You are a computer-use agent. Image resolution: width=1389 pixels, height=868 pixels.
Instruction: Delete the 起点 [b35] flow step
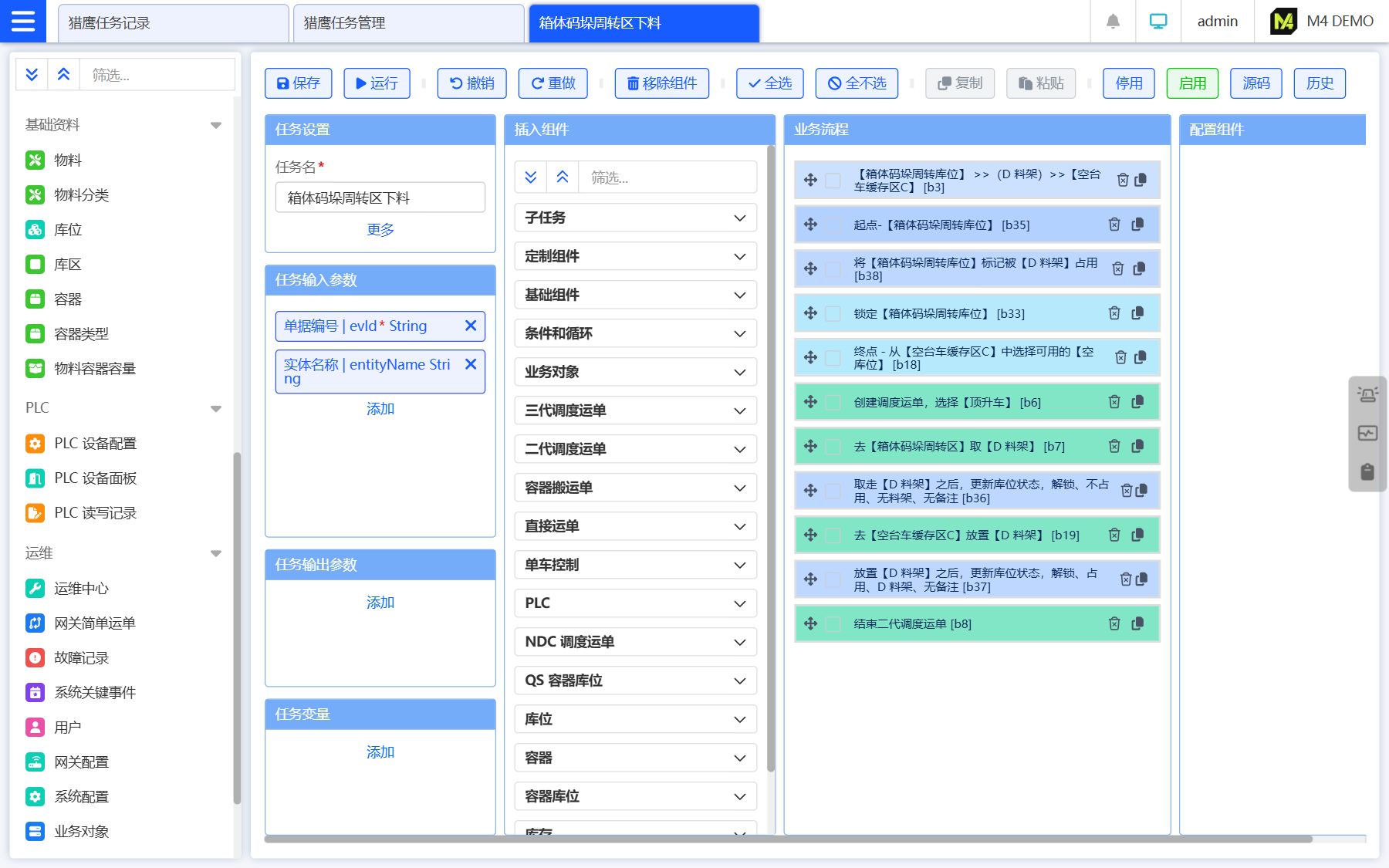pyautogui.click(x=1114, y=225)
